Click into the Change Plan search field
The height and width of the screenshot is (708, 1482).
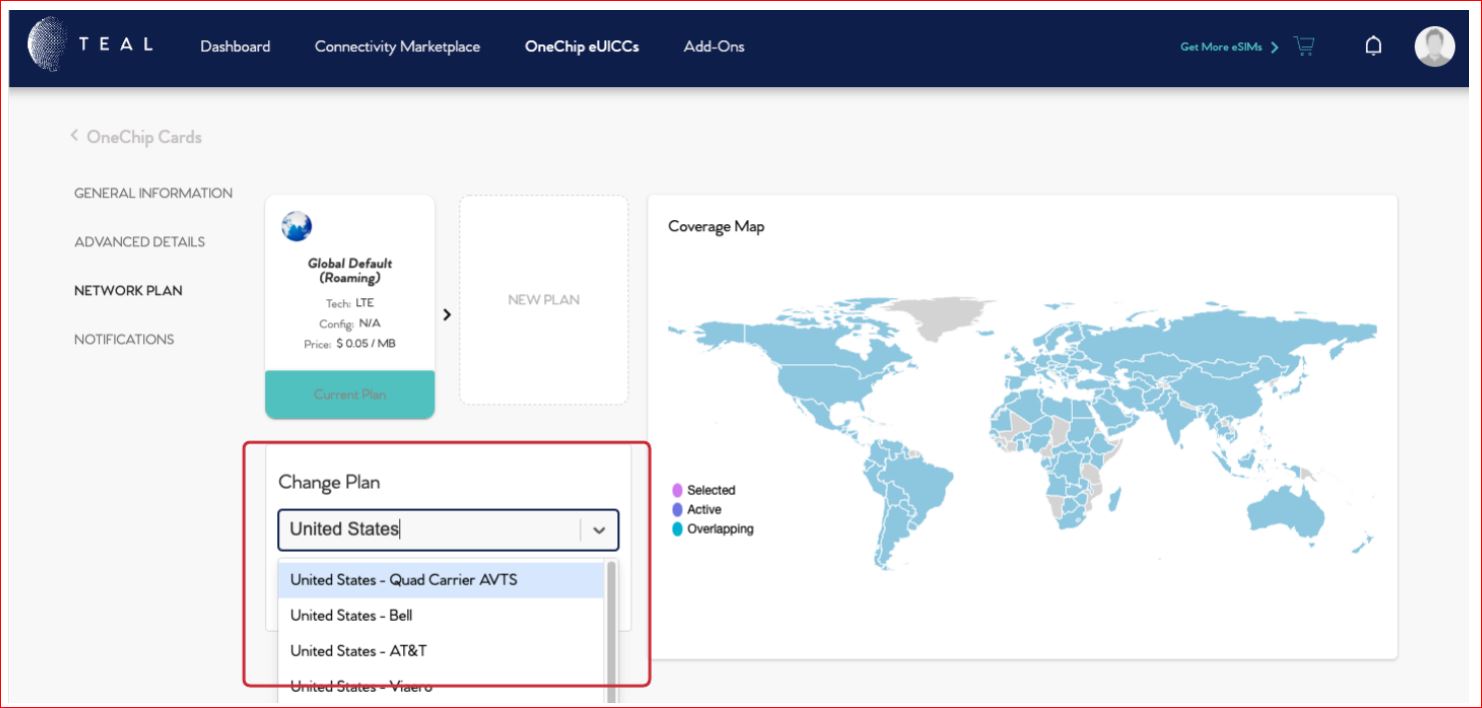[x=430, y=530]
